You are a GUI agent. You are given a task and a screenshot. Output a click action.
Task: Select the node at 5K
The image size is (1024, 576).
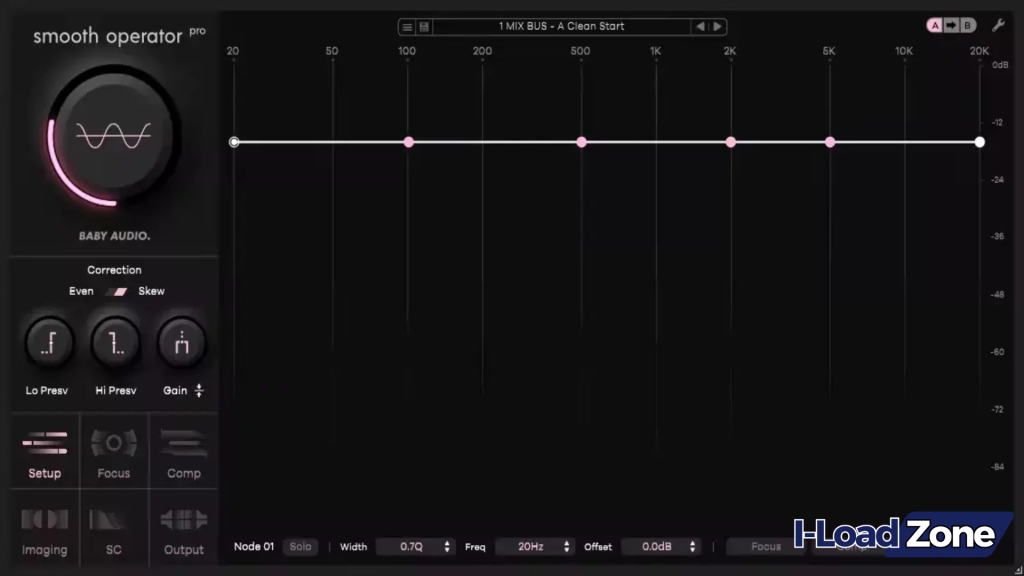(830, 142)
